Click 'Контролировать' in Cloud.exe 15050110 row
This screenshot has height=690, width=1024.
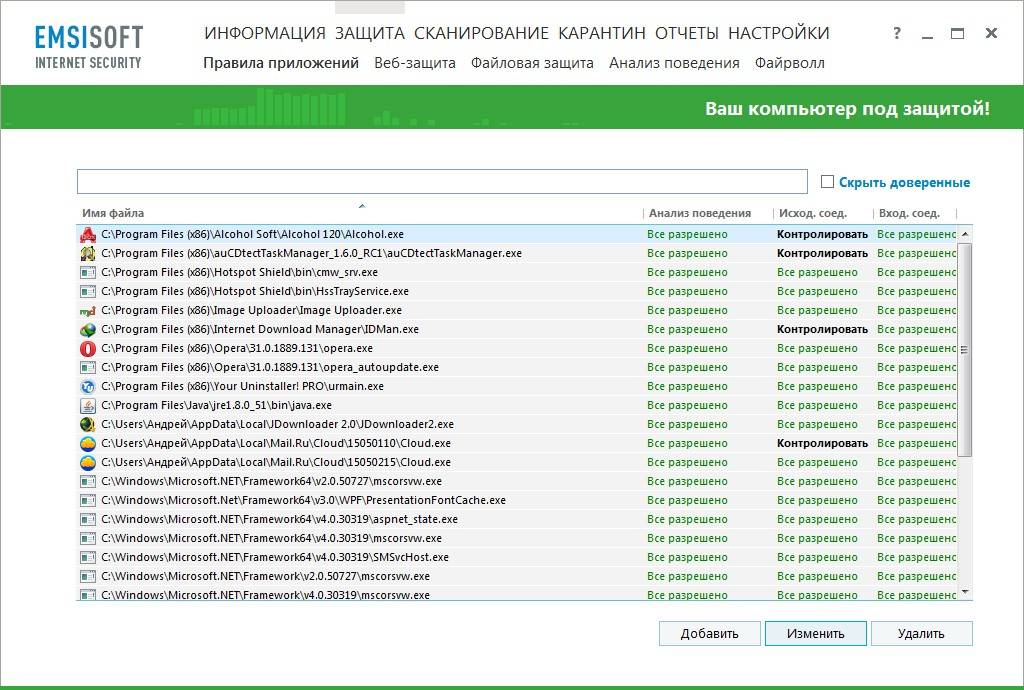[822, 443]
